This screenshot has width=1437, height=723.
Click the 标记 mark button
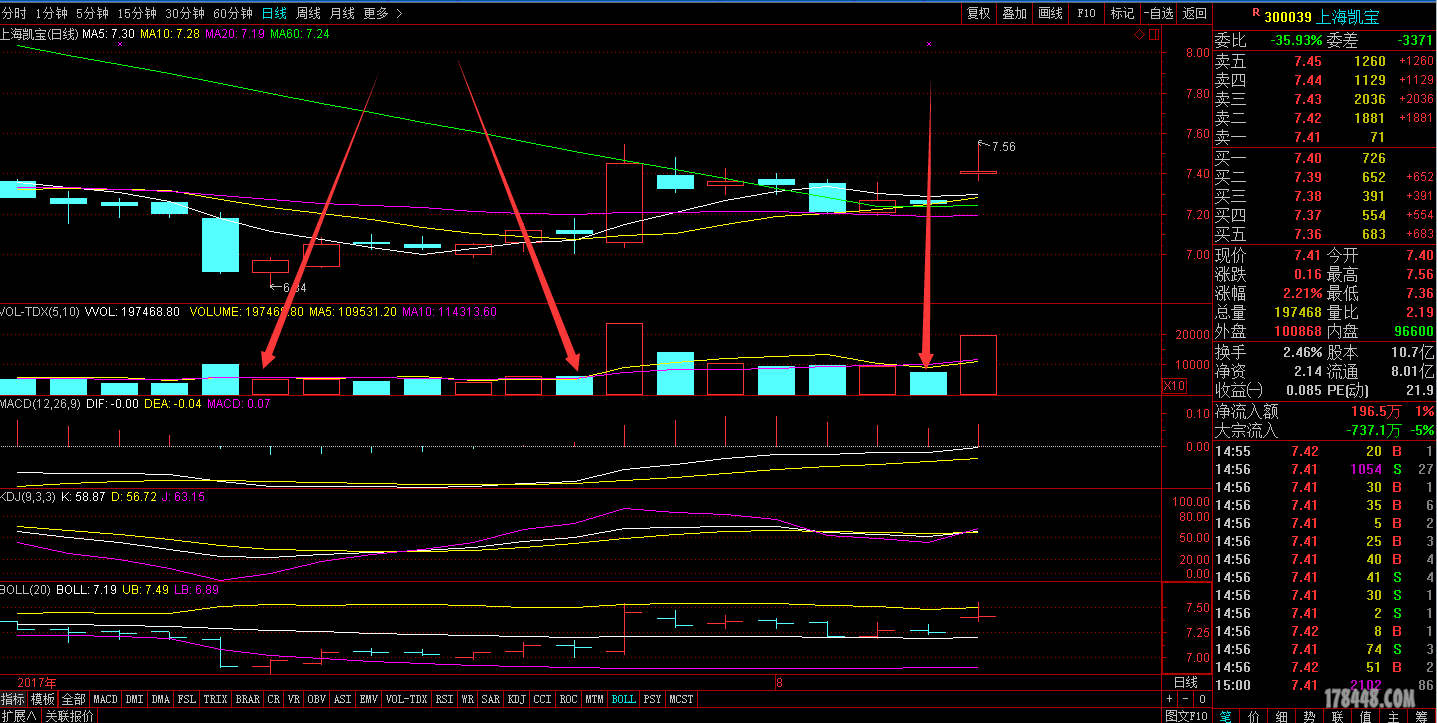click(1122, 13)
